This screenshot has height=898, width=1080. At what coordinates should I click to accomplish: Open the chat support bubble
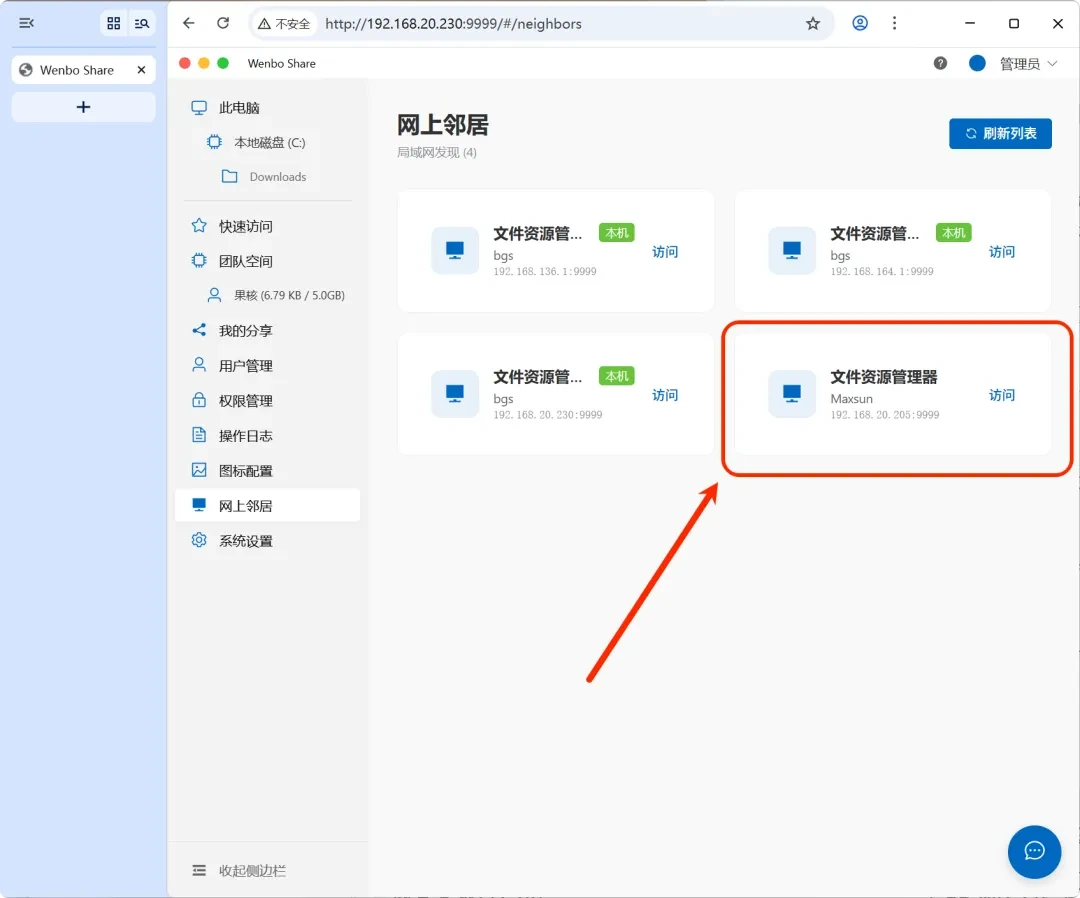click(1034, 852)
